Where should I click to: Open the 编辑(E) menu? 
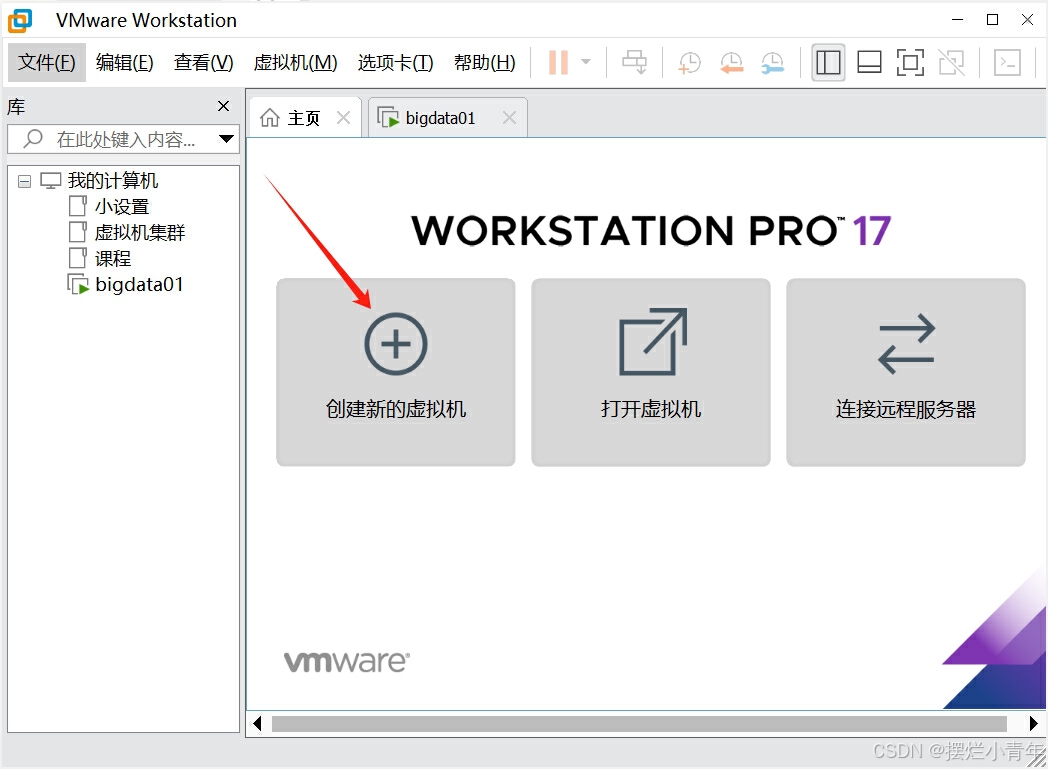pos(125,63)
